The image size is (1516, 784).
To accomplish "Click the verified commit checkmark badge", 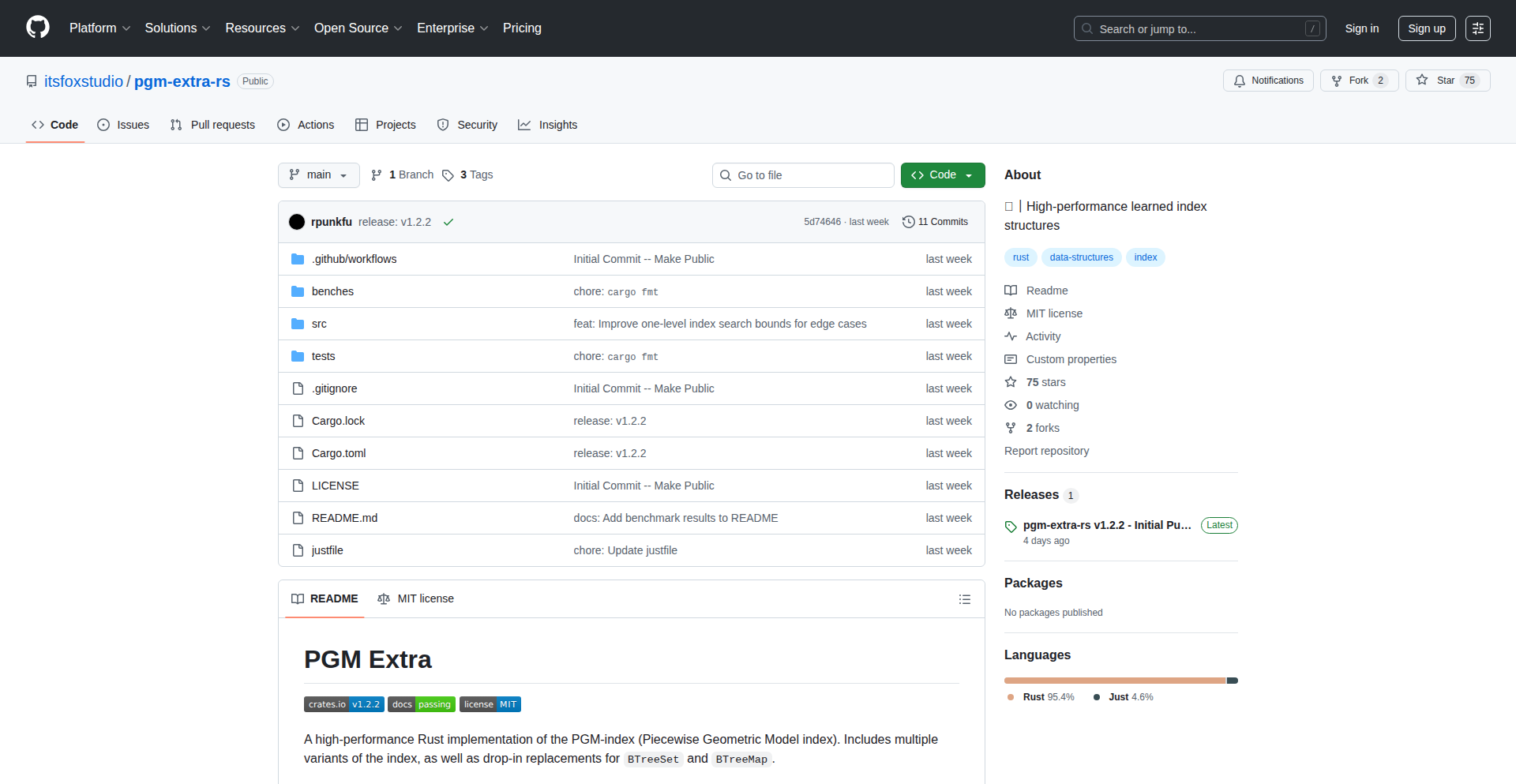I will click(x=448, y=222).
